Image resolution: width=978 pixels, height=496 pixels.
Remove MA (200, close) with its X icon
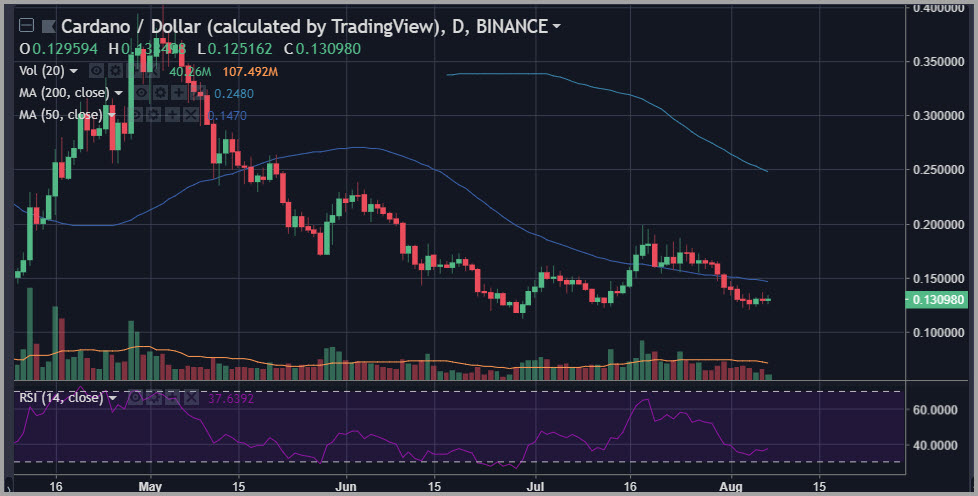pos(198,93)
